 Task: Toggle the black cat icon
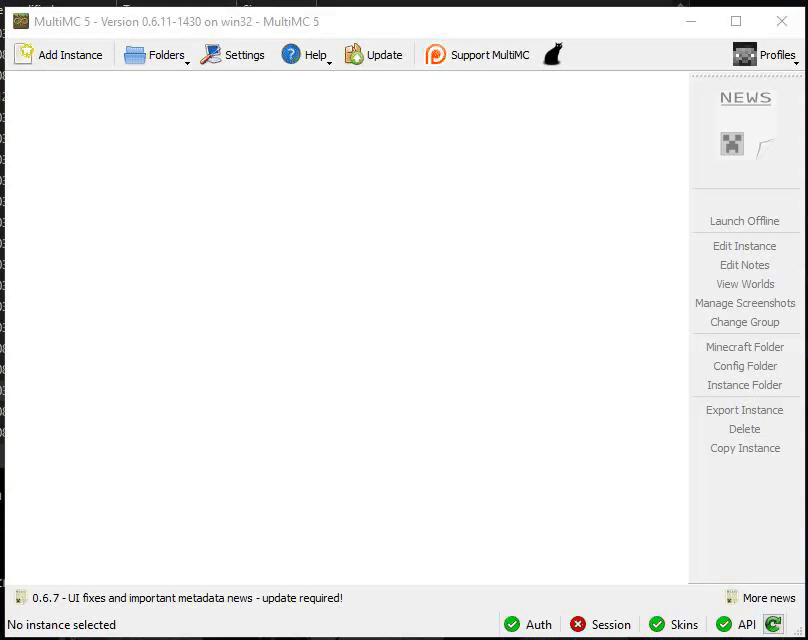click(553, 54)
